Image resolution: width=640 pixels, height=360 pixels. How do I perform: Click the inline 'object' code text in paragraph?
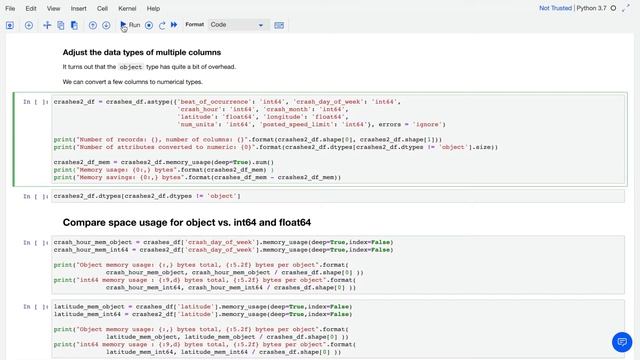(x=131, y=67)
